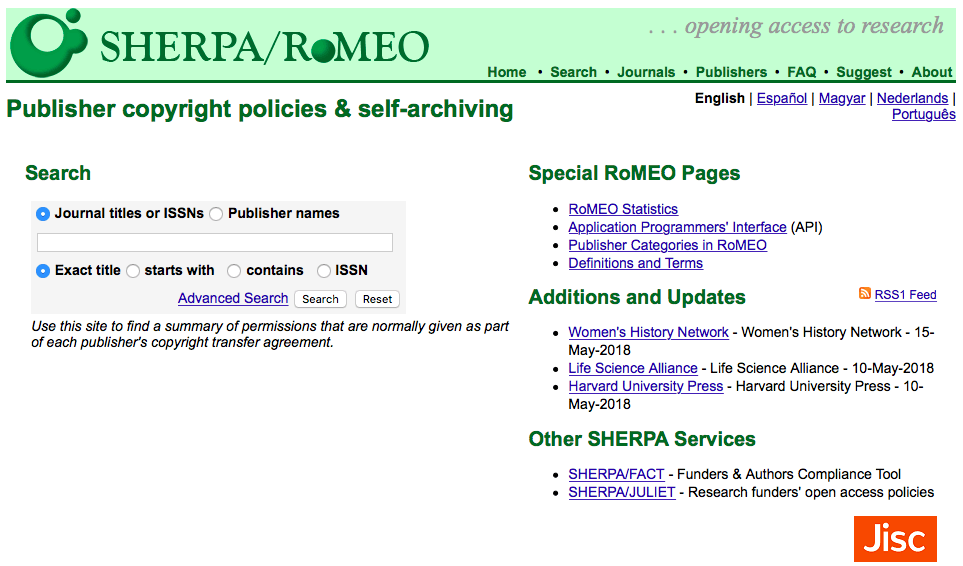Viewport: 963px width, 566px height.
Task: Click the search text input field
Action: (215, 242)
